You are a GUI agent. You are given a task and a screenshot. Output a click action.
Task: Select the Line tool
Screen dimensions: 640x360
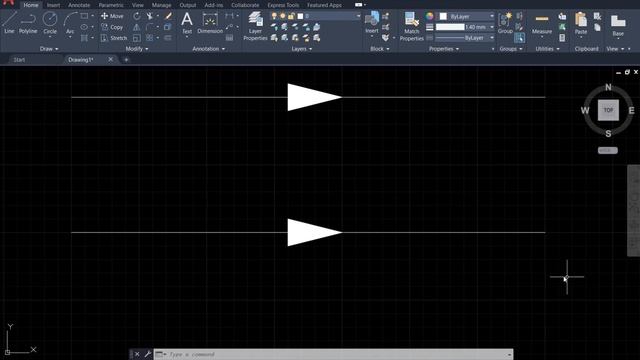pos(9,23)
